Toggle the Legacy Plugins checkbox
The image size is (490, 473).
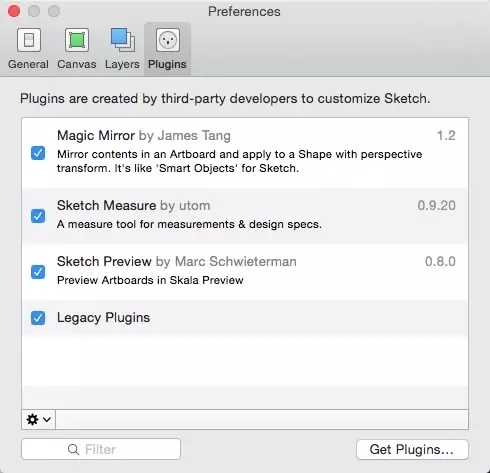click(x=38, y=318)
